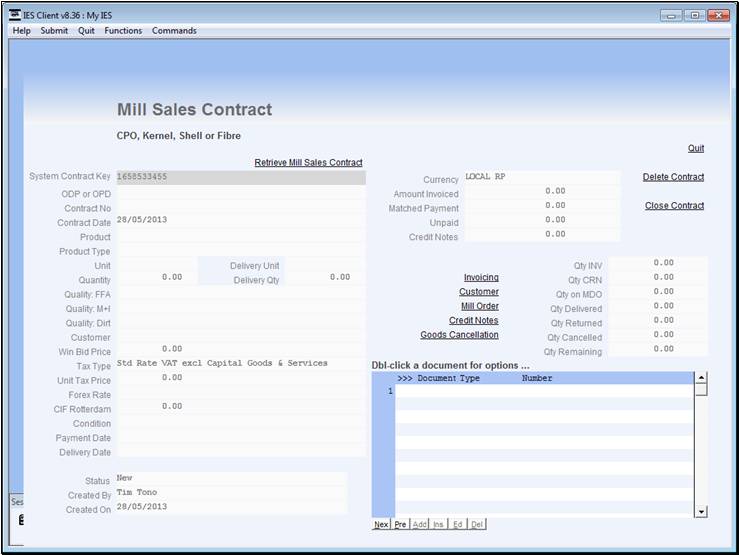Viewport: 739px width, 555px height.
Task: Click the IES Client title bar icon
Action: (15, 15)
